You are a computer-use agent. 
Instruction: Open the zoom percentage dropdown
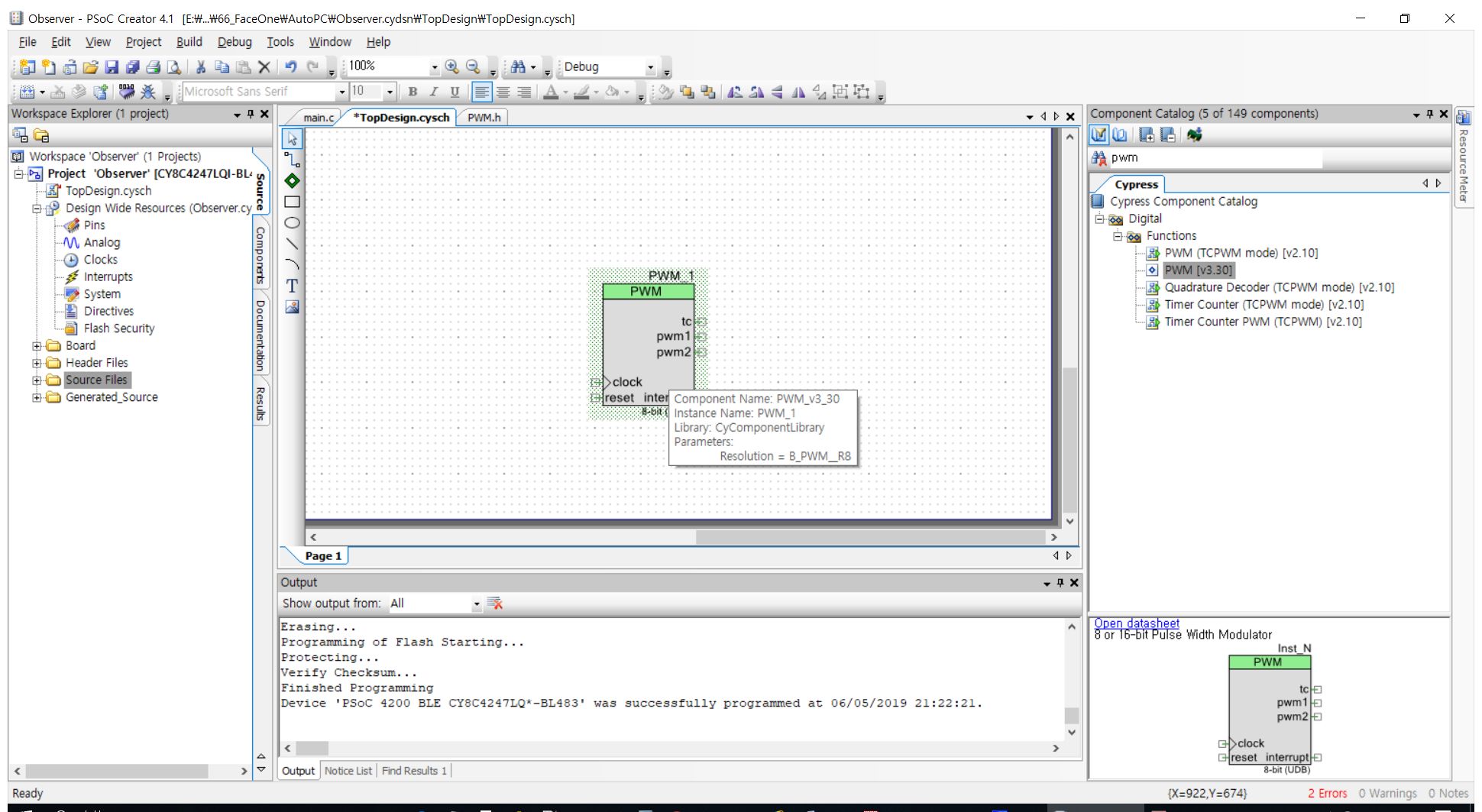(434, 67)
